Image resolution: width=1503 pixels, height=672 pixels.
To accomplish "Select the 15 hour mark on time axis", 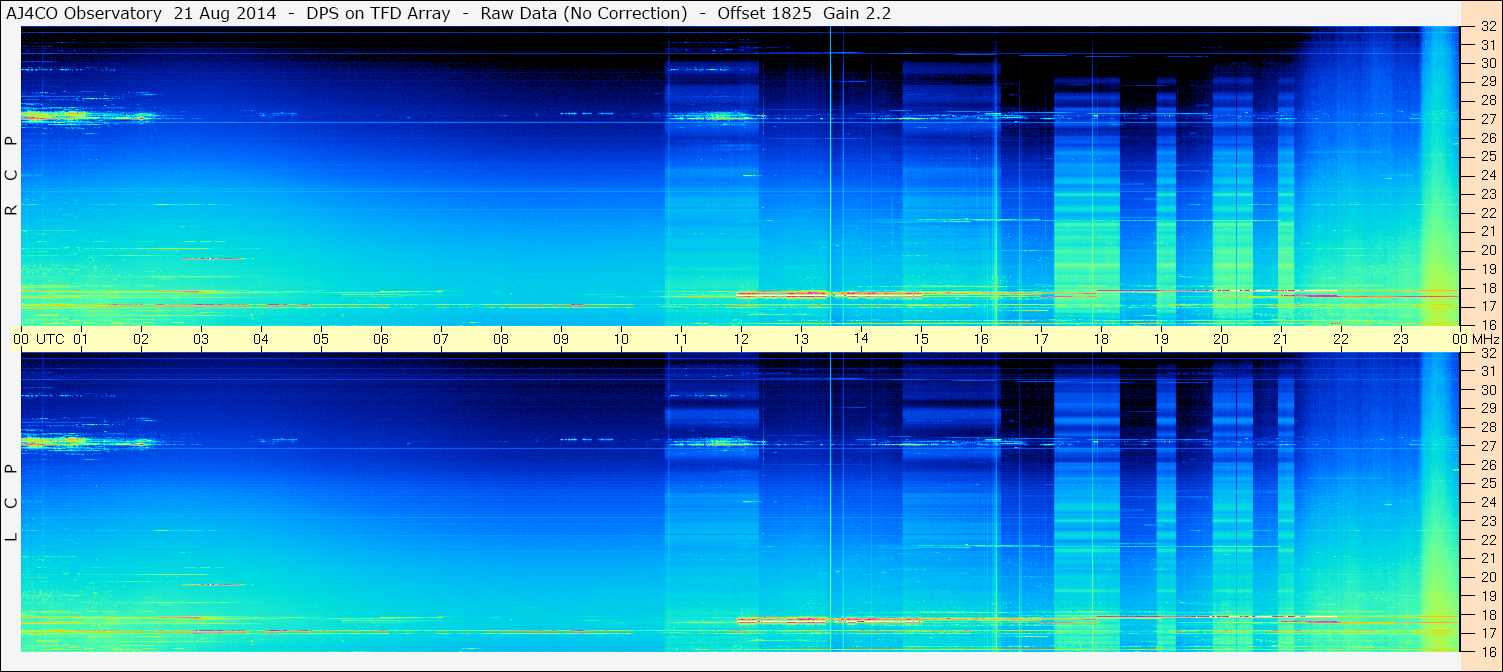I will point(921,340).
